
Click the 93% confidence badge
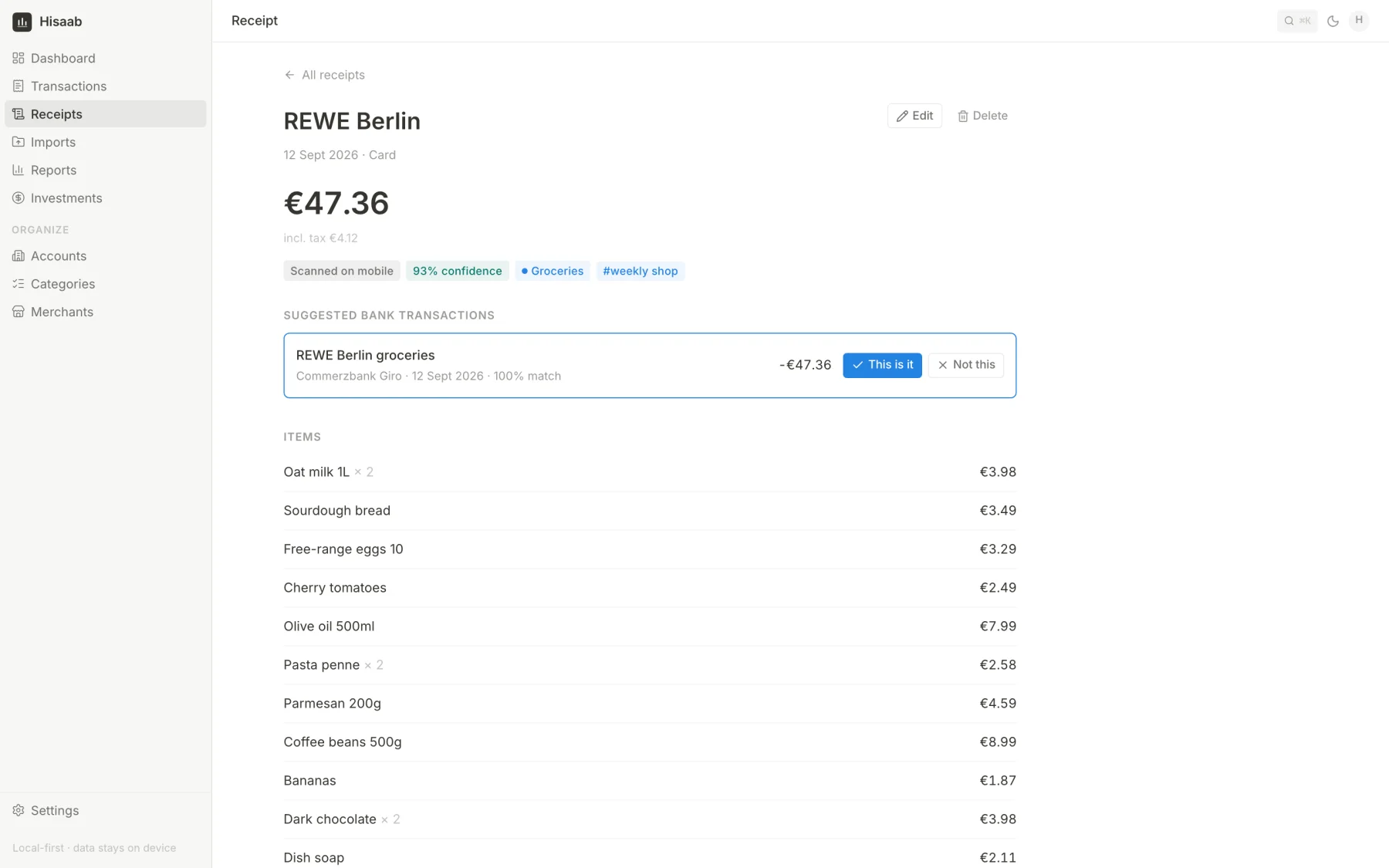coord(457,271)
